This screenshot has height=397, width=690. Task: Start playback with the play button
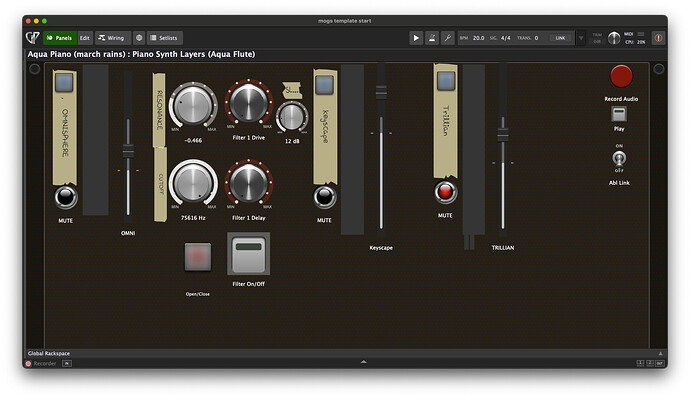tap(416, 38)
